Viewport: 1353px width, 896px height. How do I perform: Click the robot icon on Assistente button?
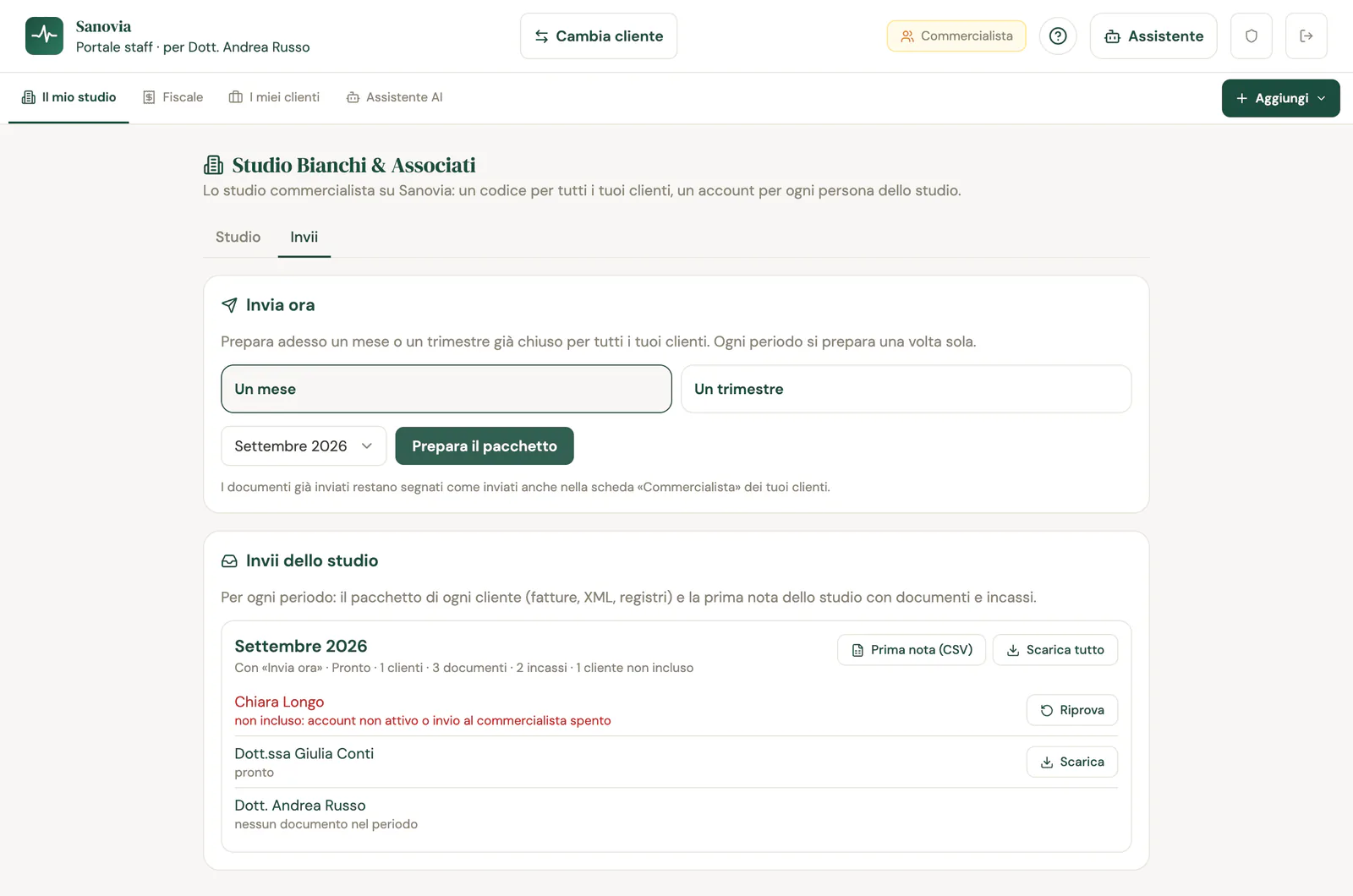click(x=1112, y=36)
